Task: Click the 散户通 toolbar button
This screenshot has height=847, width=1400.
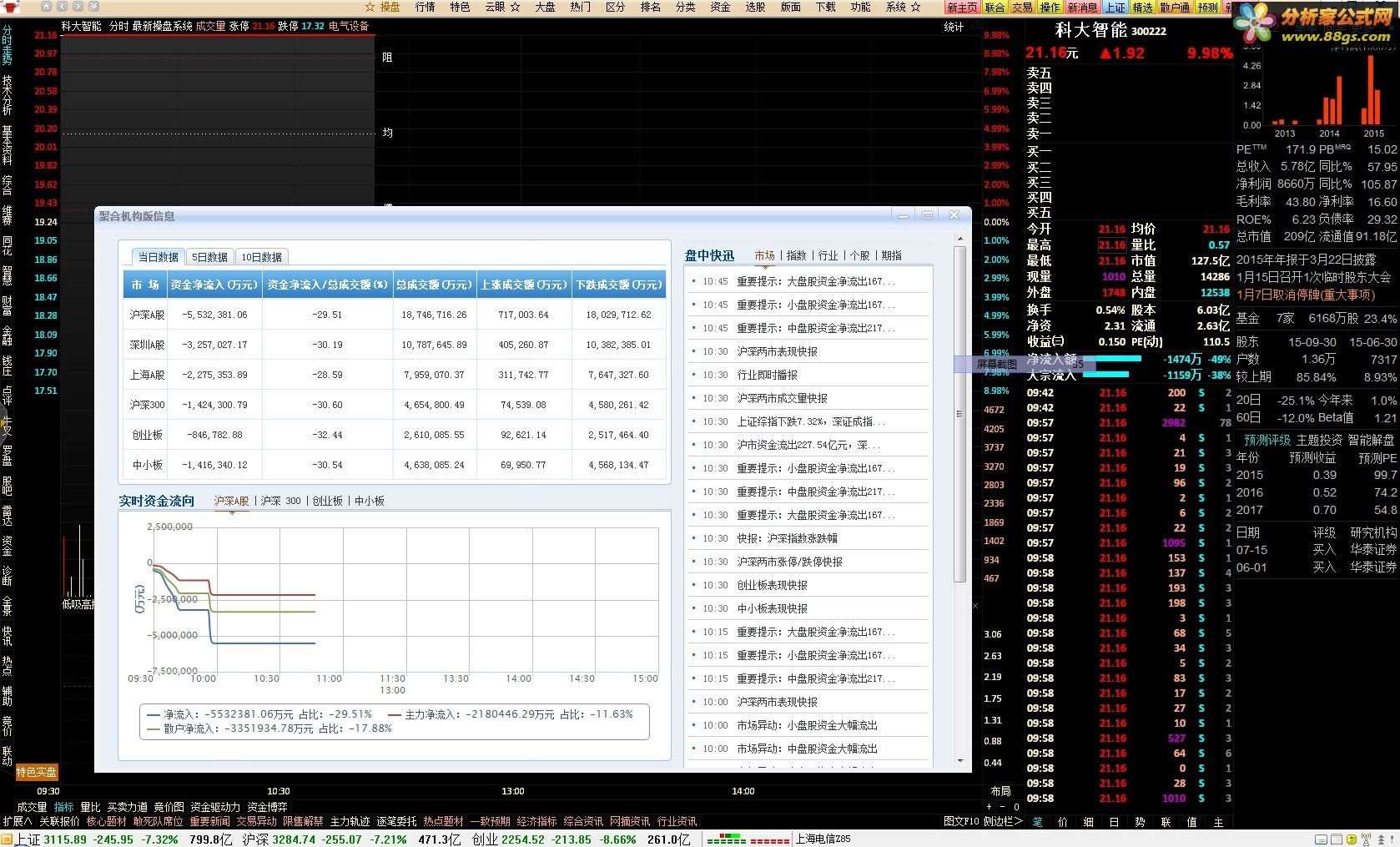Action: click(1175, 8)
